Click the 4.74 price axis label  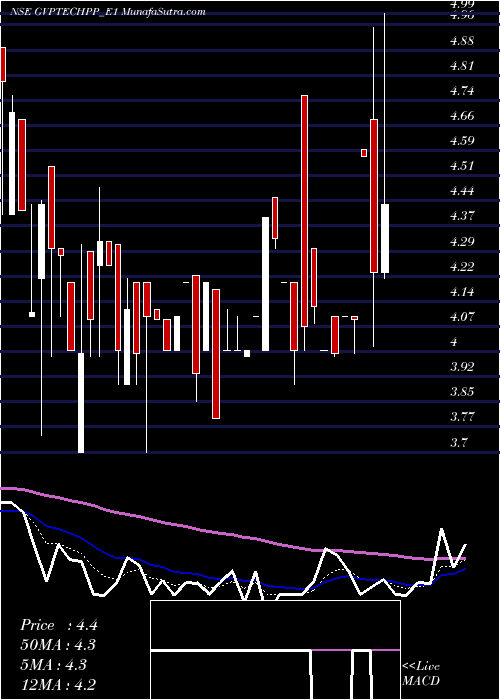461,91
